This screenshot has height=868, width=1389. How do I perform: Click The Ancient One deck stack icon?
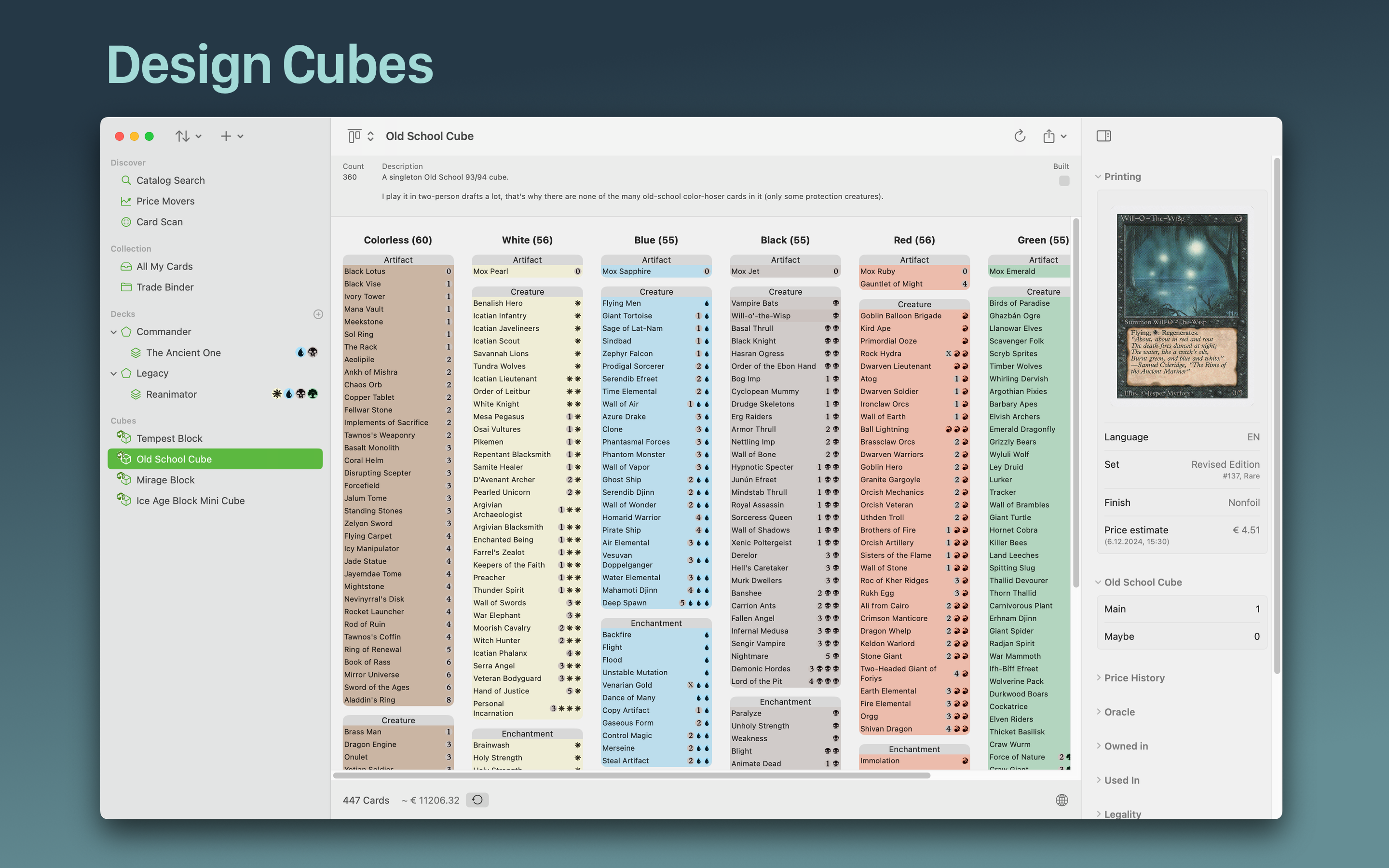pos(136,353)
